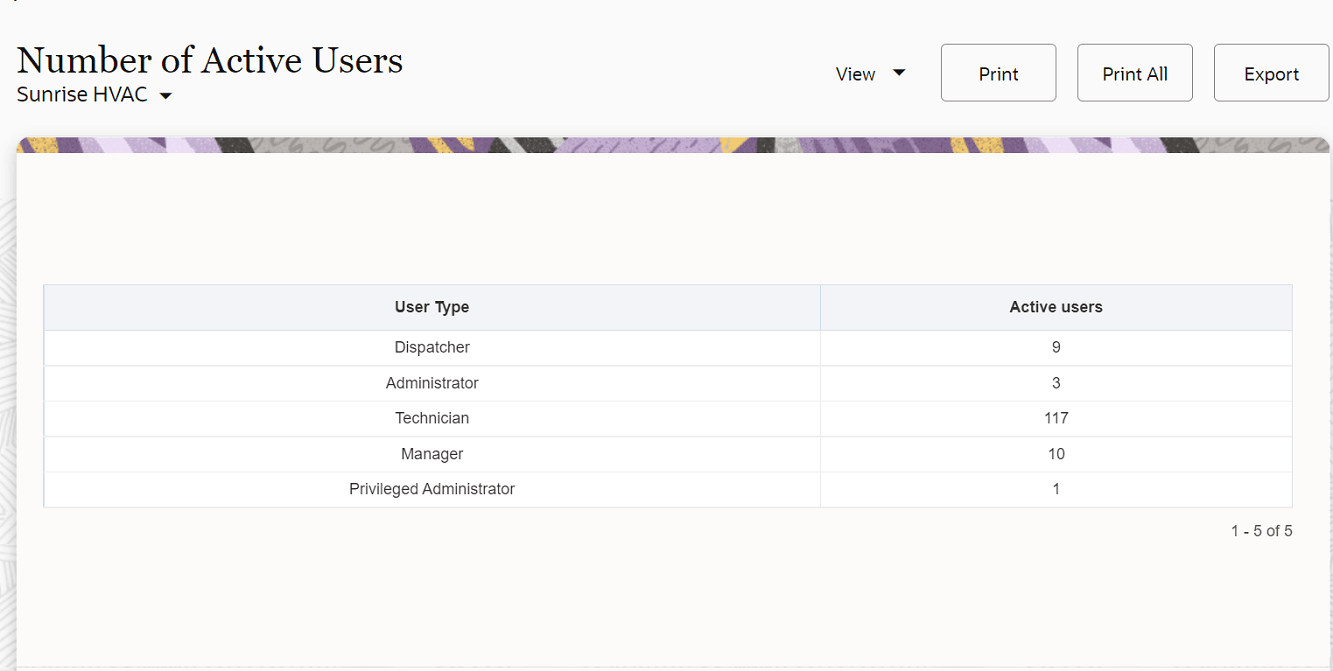The image size is (1333, 671).
Task: Click the Dispatcher count value 9
Action: (1055, 347)
